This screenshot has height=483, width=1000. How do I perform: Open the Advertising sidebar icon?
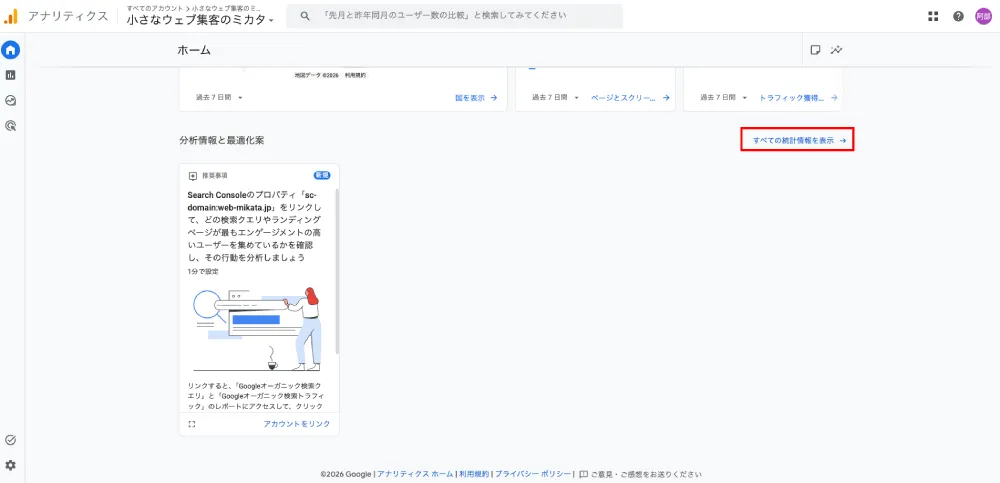[10, 126]
